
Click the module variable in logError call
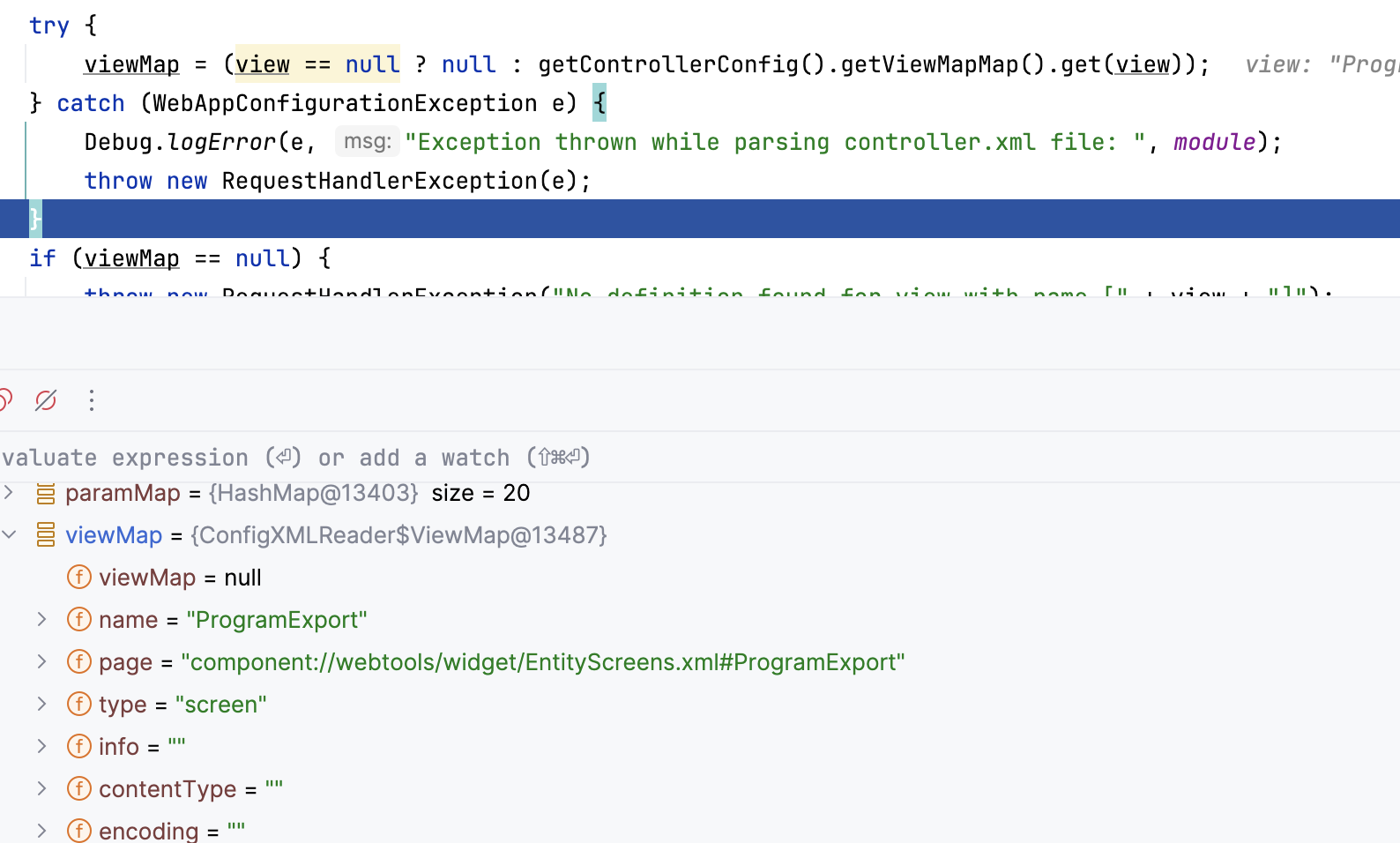click(x=1214, y=142)
